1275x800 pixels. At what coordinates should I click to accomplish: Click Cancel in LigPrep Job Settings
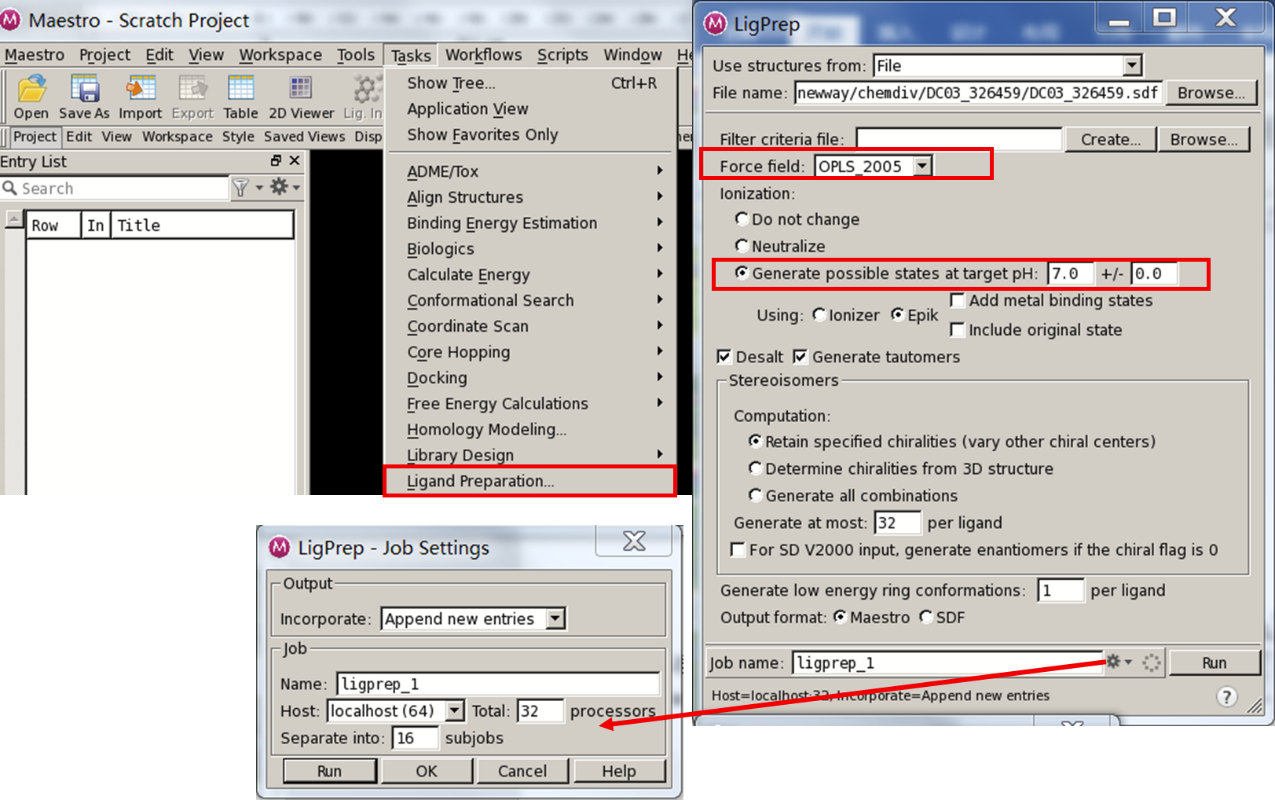[x=522, y=771]
